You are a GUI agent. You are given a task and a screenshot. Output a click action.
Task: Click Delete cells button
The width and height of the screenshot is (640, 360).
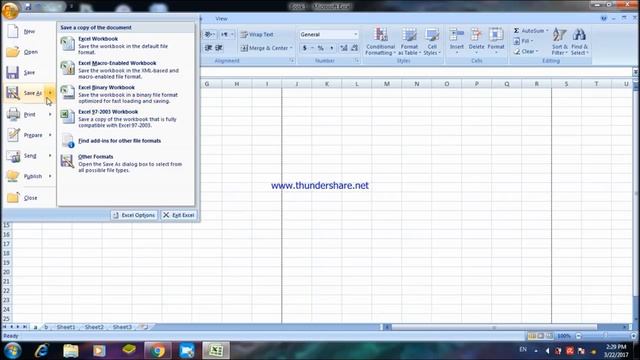click(x=476, y=41)
